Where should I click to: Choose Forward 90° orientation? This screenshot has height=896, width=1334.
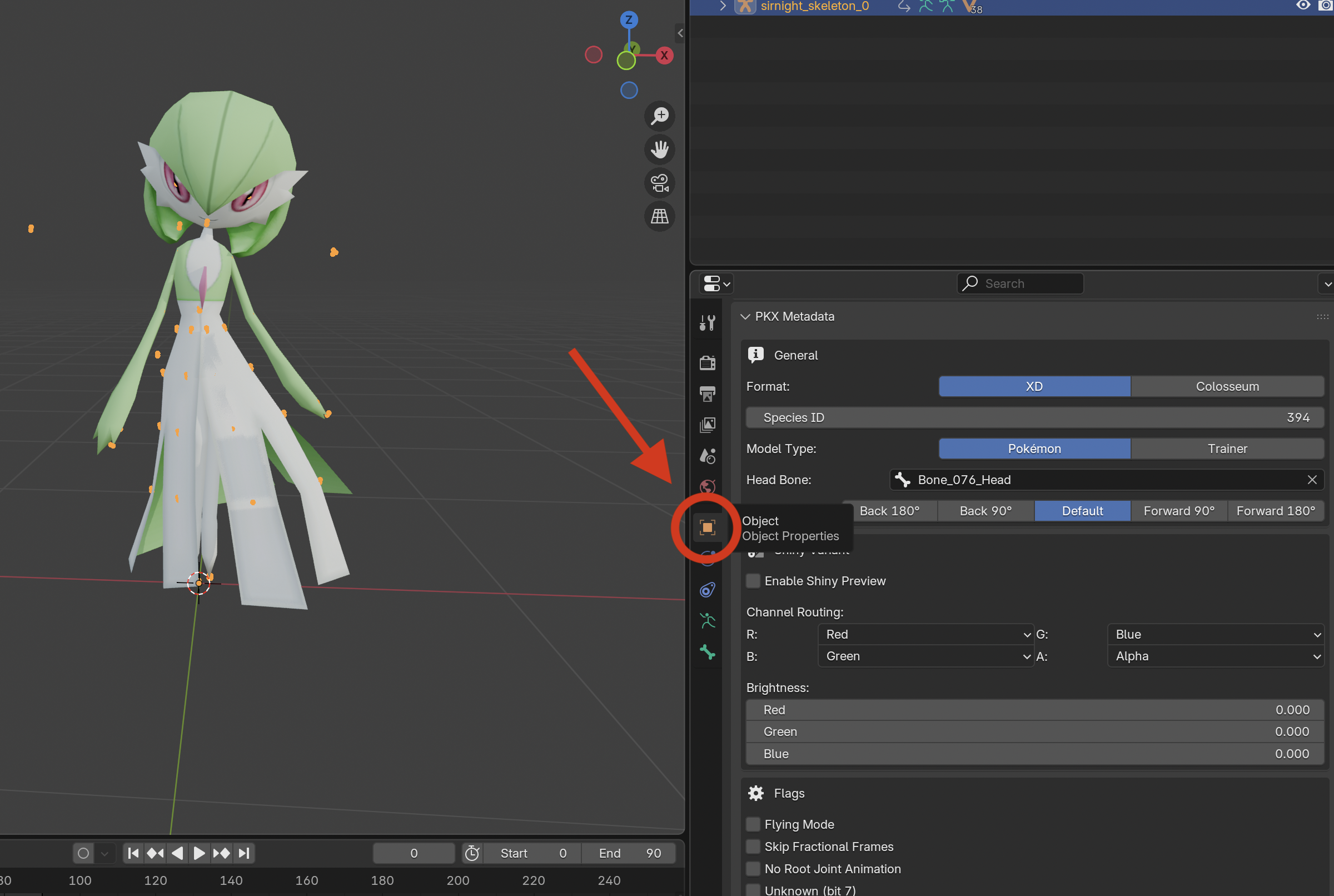click(x=1178, y=511)
